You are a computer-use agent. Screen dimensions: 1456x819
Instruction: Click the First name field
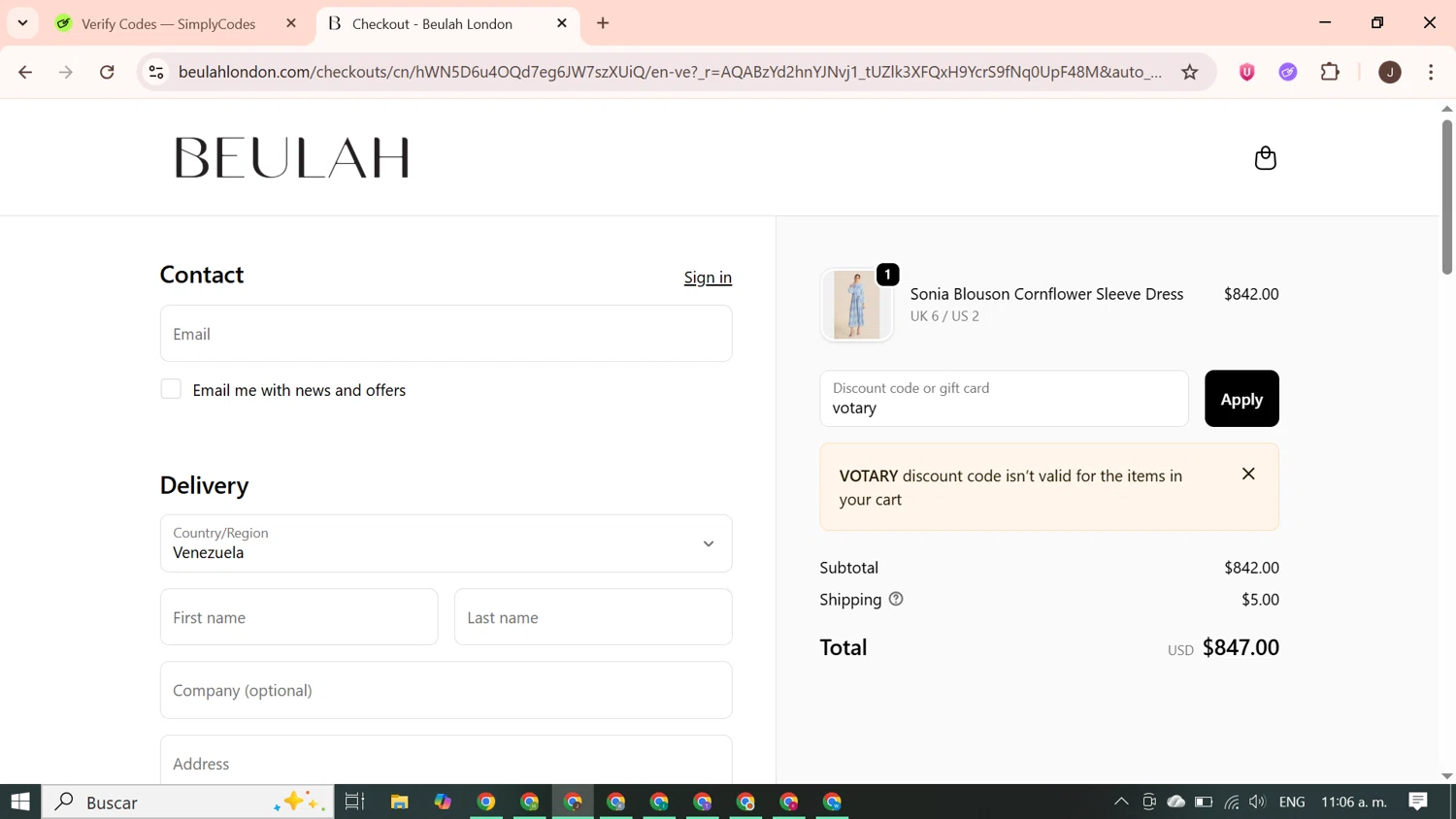click(x=299, y=617)
